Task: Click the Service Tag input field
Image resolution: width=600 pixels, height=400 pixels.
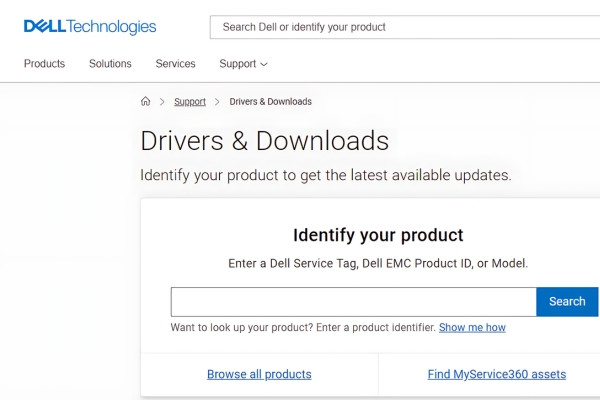Action: click(x=354, y=302)
